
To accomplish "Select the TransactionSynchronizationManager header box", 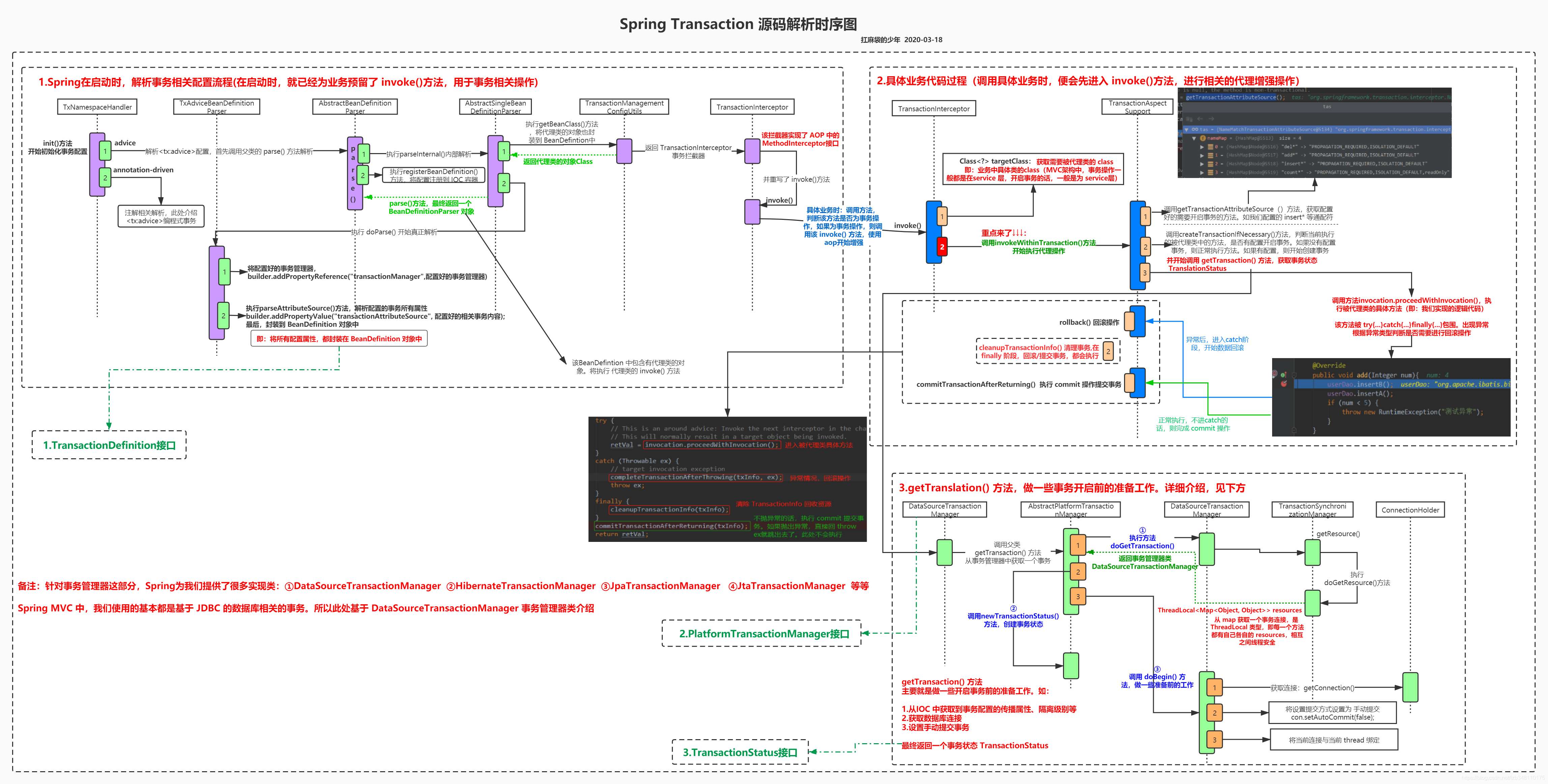I will point(1313,510).
